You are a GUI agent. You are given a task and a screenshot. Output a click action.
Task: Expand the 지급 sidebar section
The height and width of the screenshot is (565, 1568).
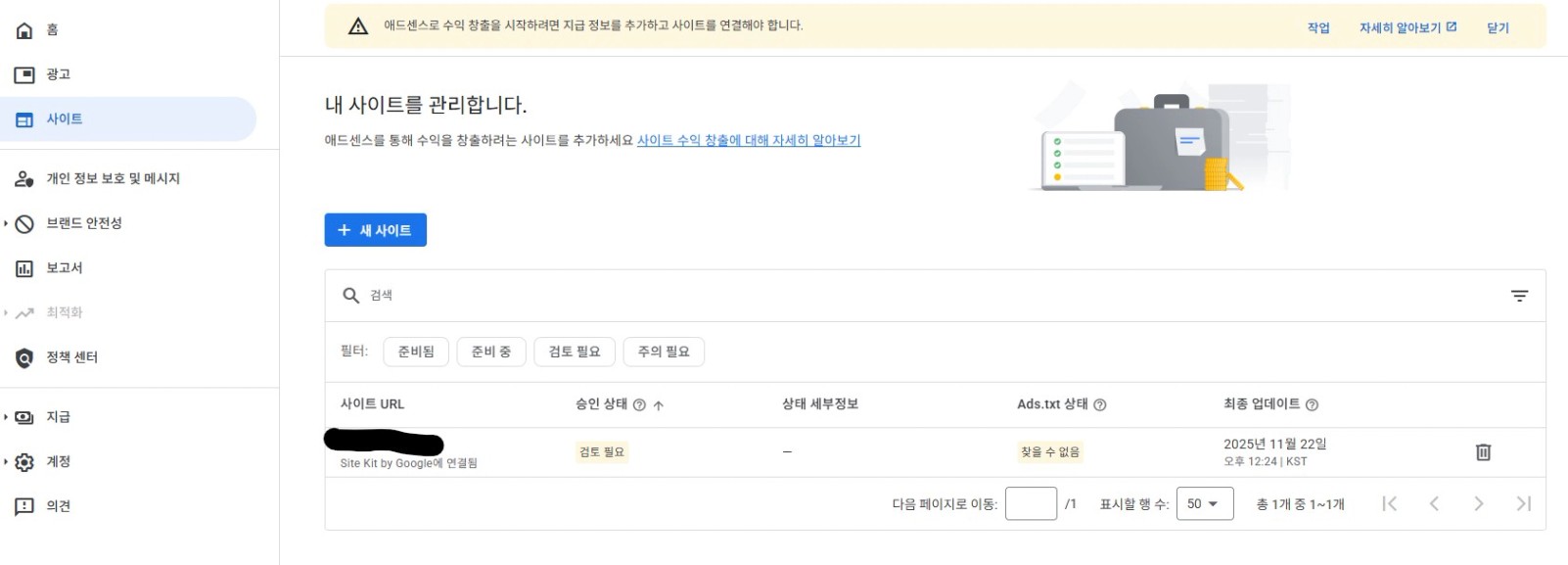point(6,417)
